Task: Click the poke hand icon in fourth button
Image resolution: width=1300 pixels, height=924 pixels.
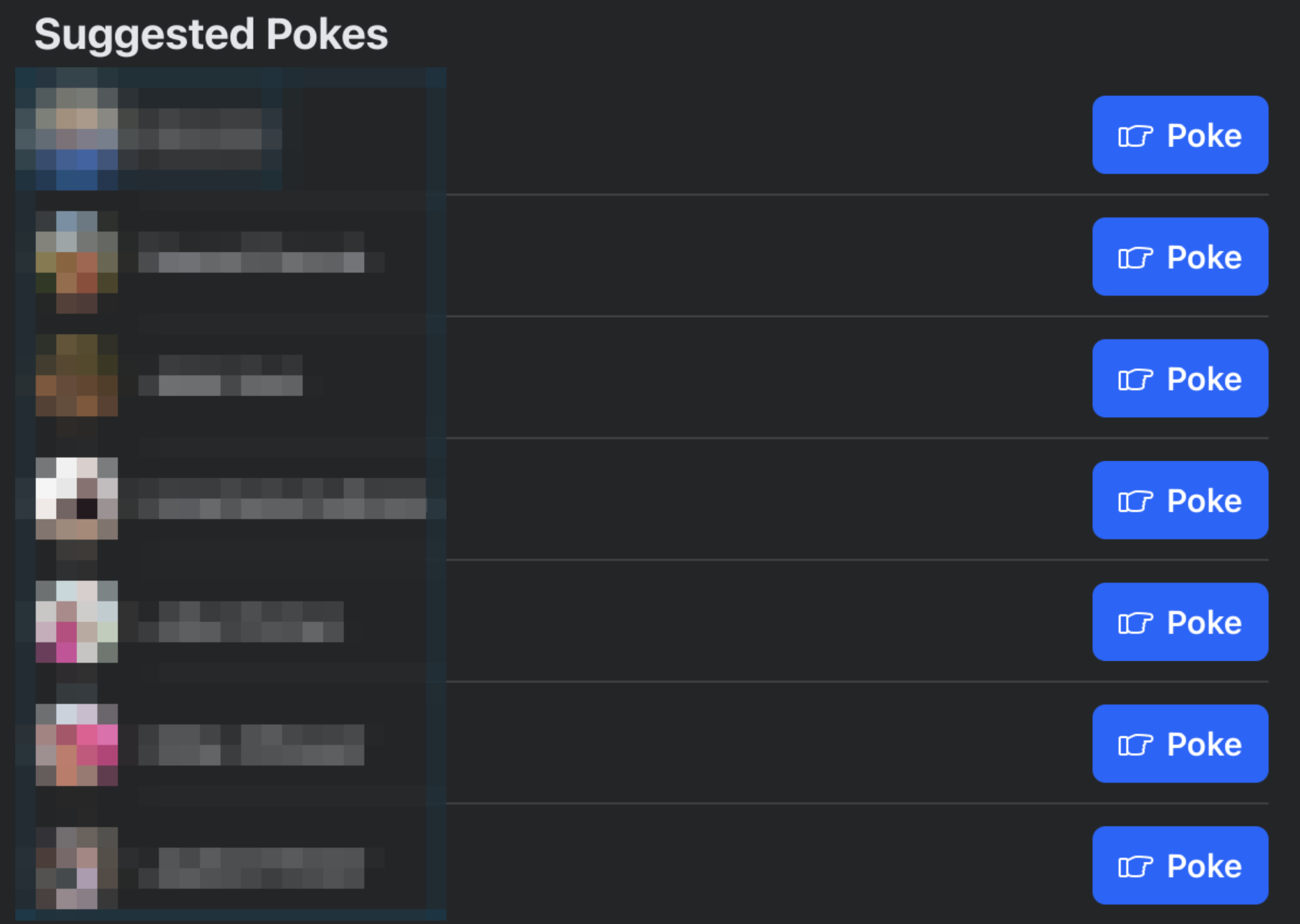Action: click(1136, 500)
